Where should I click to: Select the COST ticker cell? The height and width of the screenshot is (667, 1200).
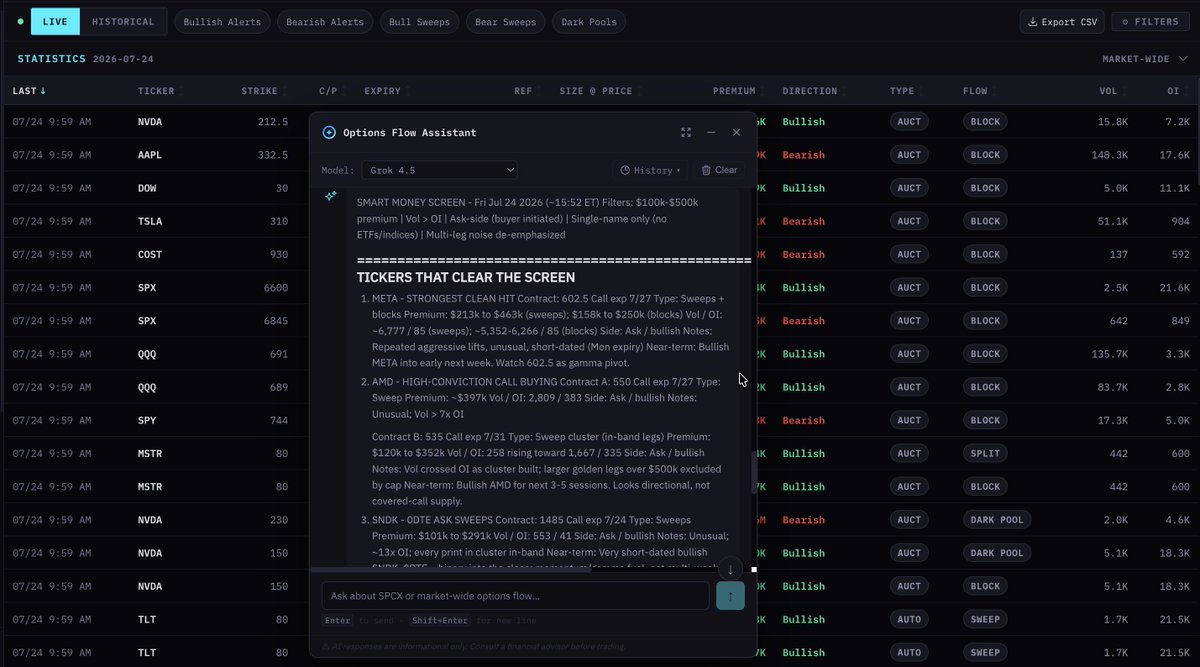pyautogui.click(x=150, y=254)
